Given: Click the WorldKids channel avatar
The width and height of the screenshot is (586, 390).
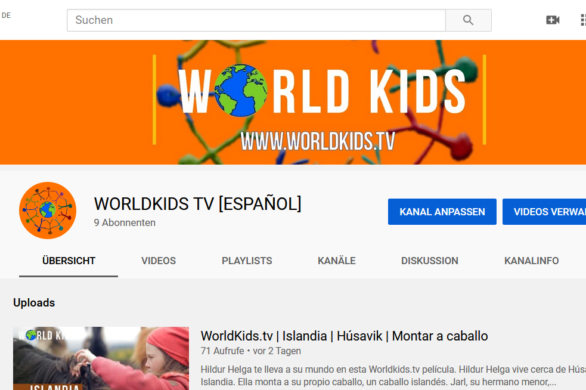Looking at the screenshot, I should click(48, 210).
